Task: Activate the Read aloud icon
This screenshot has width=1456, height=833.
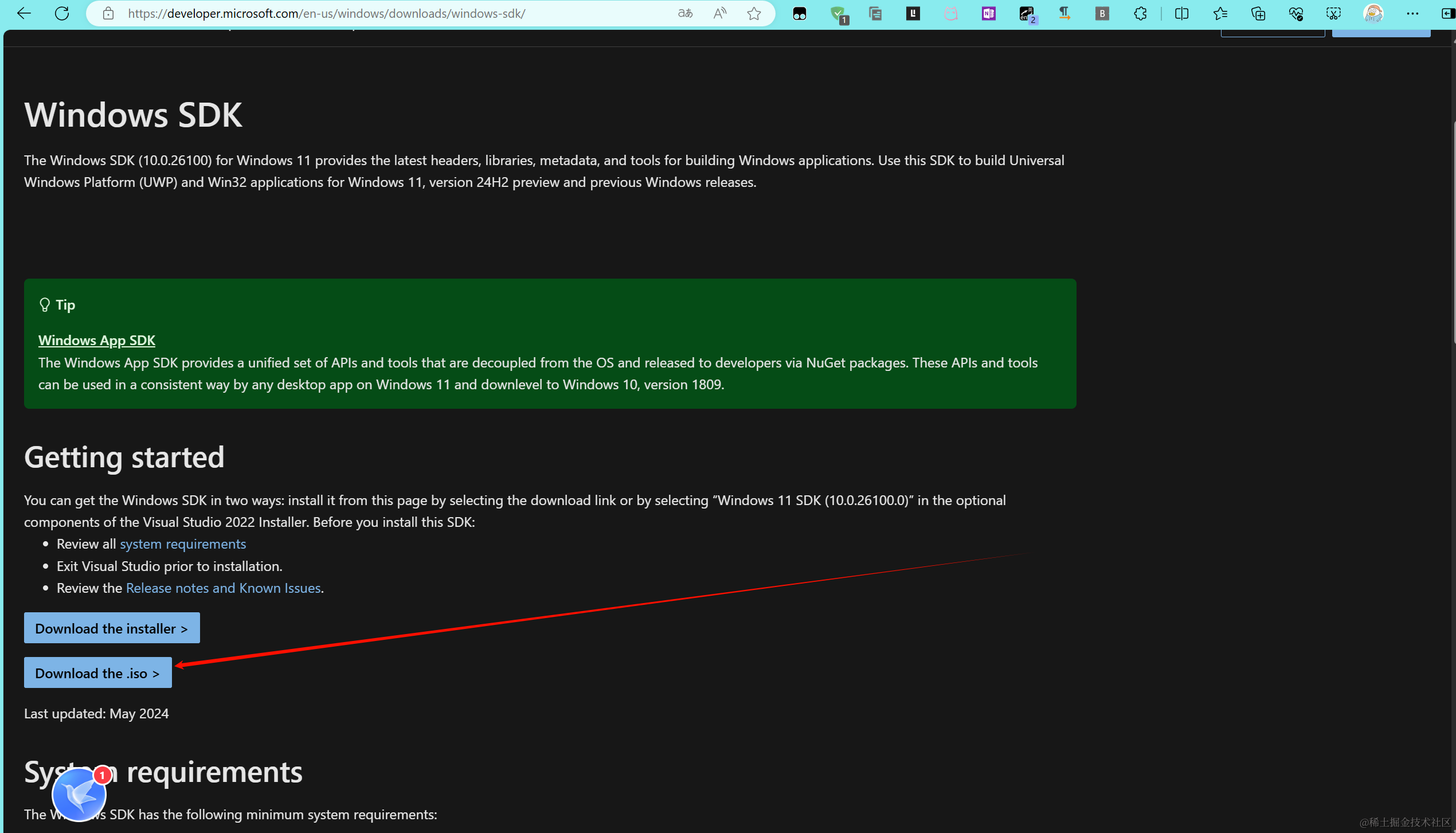Action: 719,13
